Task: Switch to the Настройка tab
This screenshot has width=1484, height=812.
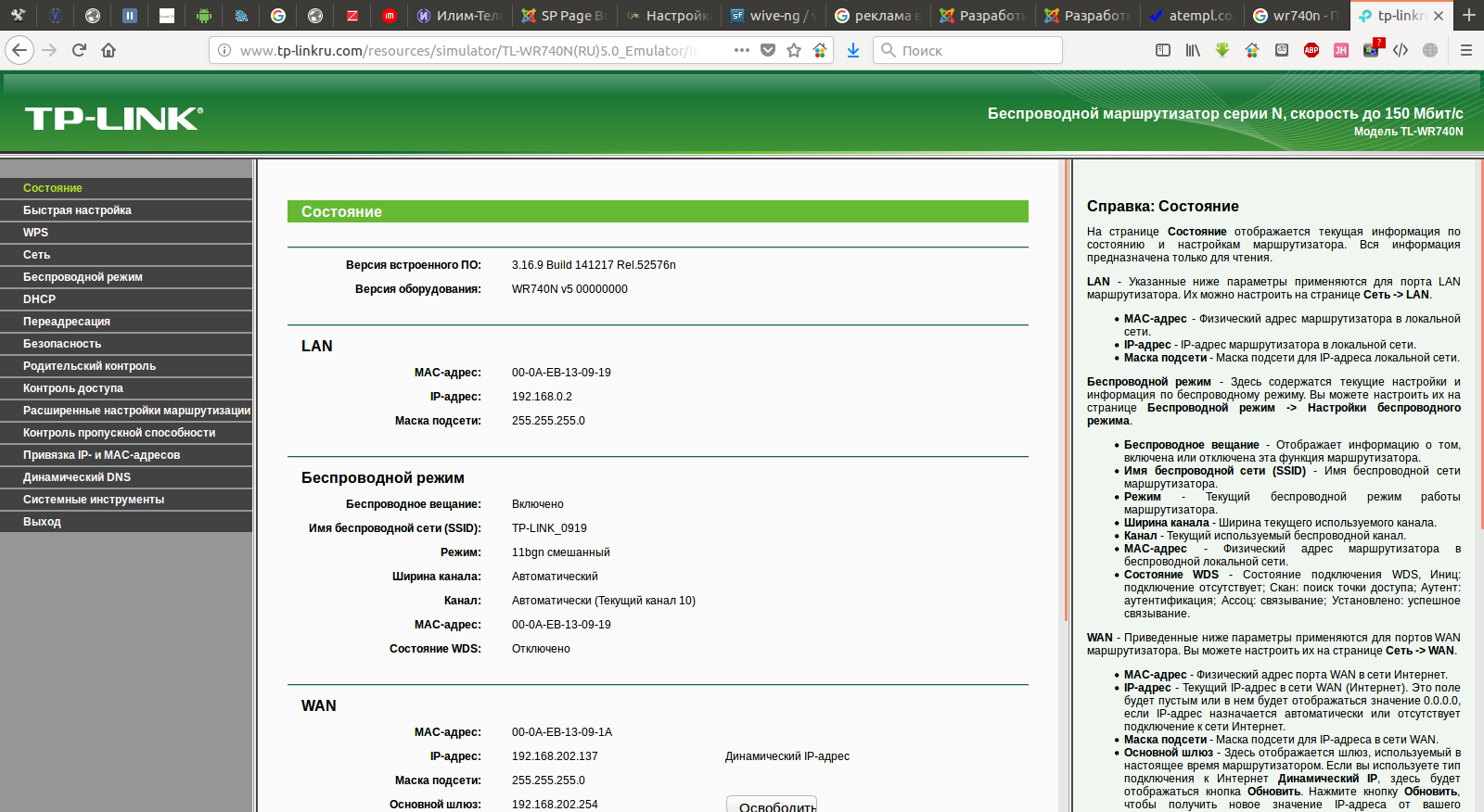Action: point(669,15)
